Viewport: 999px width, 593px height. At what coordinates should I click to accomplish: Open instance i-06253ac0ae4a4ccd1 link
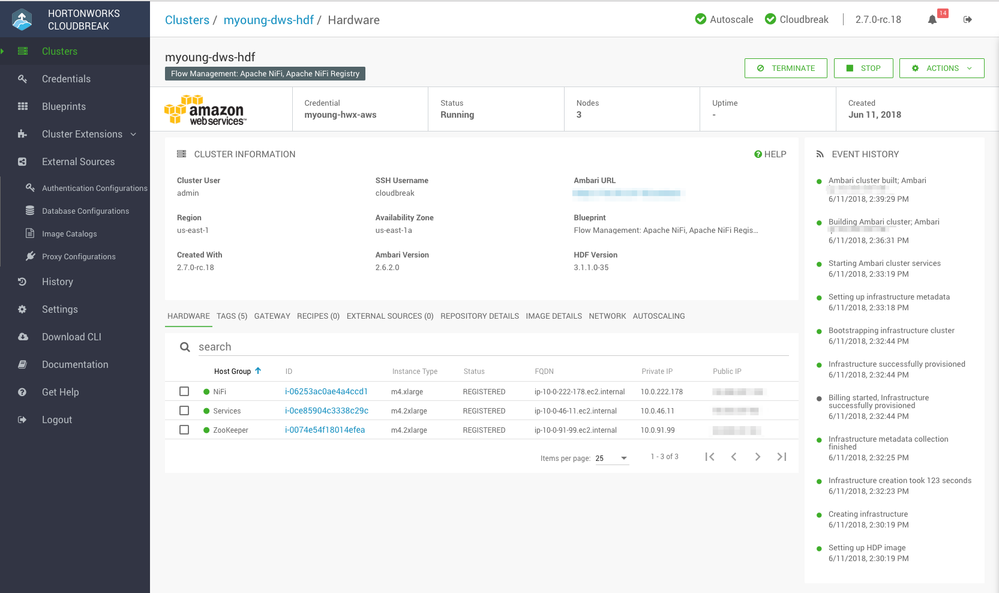click(x=326, y=391)
